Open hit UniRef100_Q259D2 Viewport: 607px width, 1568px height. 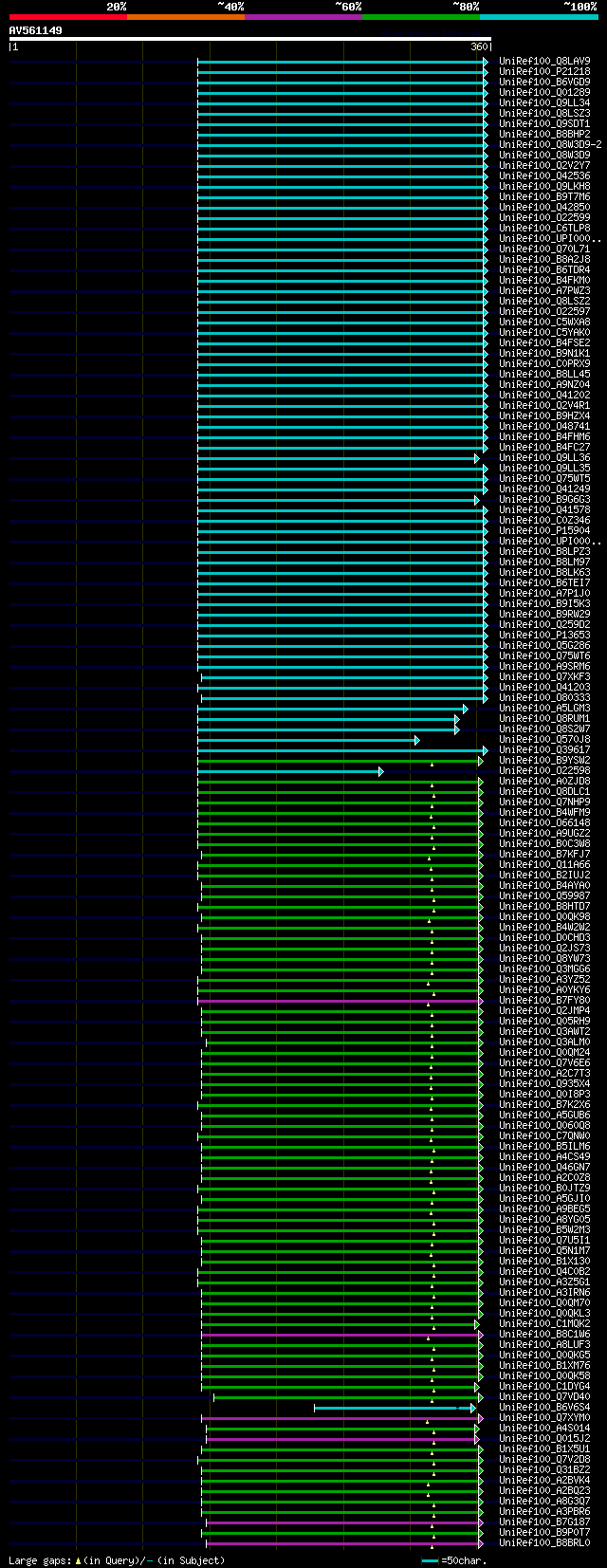pos(544,624)
